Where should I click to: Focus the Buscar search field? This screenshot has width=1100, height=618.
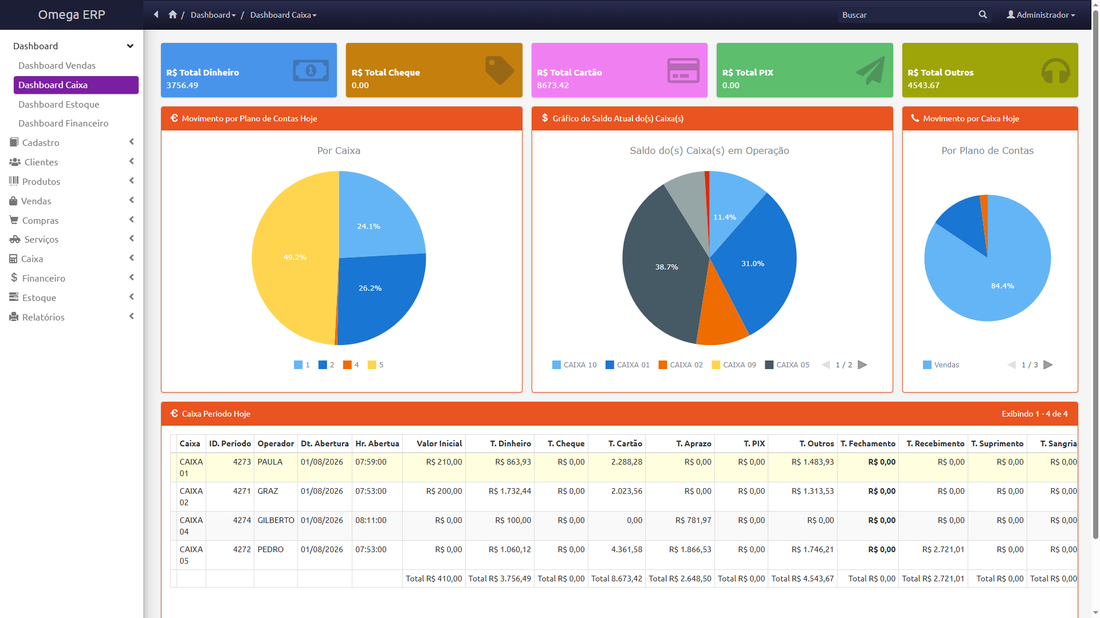pos(905,15)
